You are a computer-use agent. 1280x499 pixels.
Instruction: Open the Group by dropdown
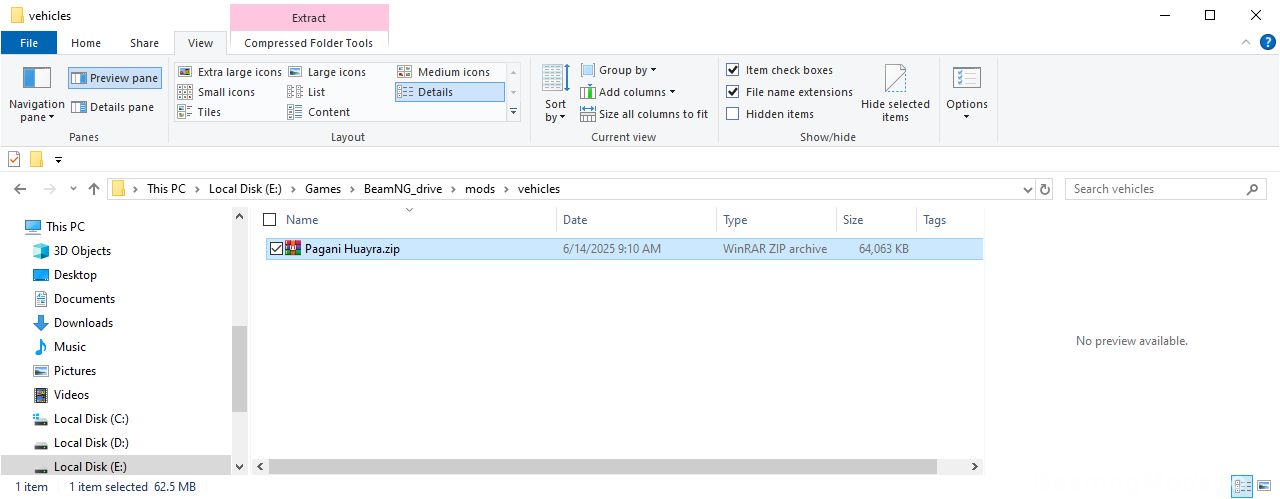coord(618,70)
